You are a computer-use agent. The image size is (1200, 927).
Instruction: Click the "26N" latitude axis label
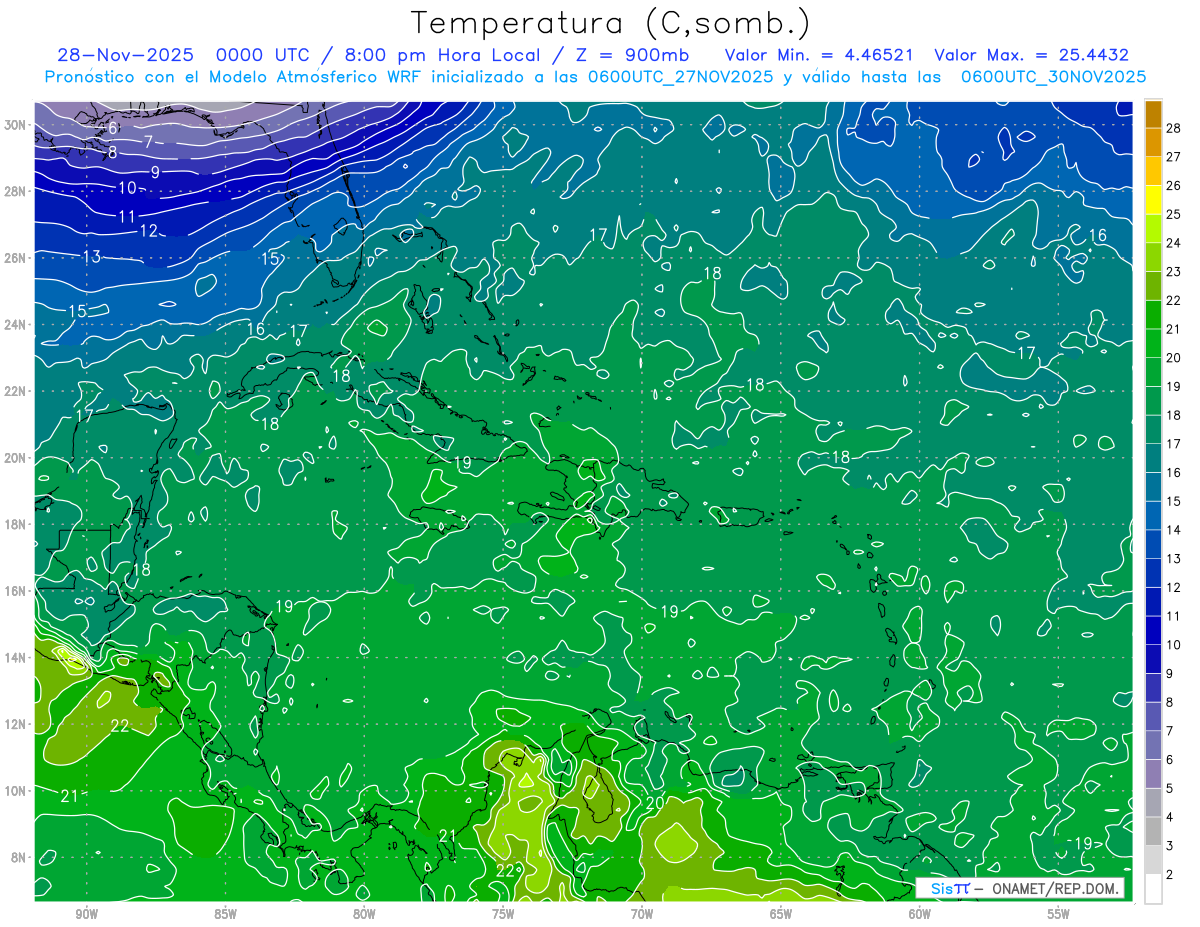pyautogui.click(x=17, y=258)
